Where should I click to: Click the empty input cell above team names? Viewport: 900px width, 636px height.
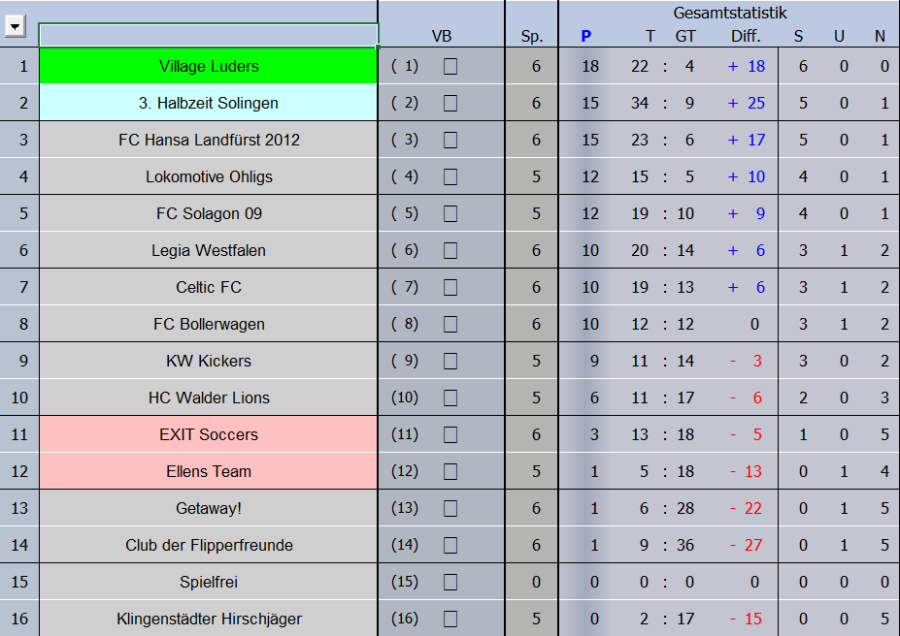click(208, 35)
